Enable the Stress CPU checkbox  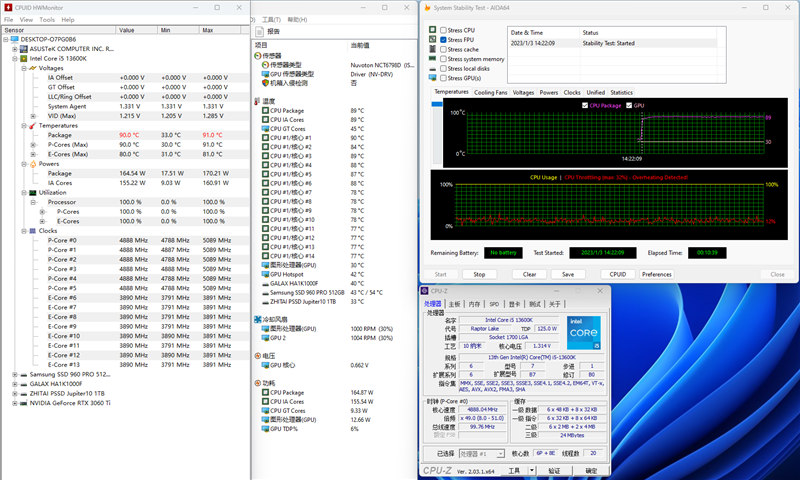coord(444,30)
